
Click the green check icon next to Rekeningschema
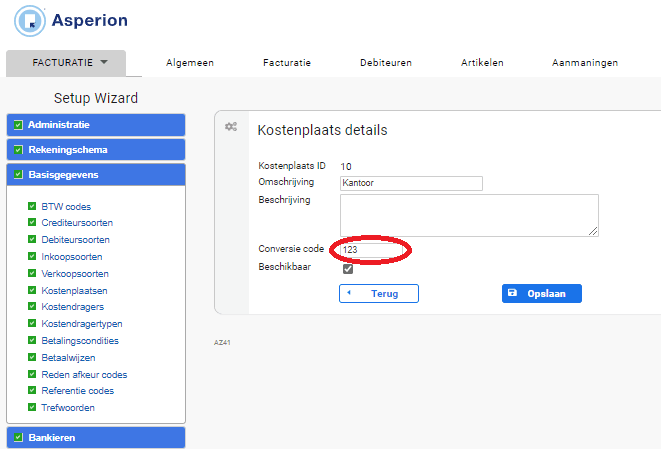click(18, 150)
